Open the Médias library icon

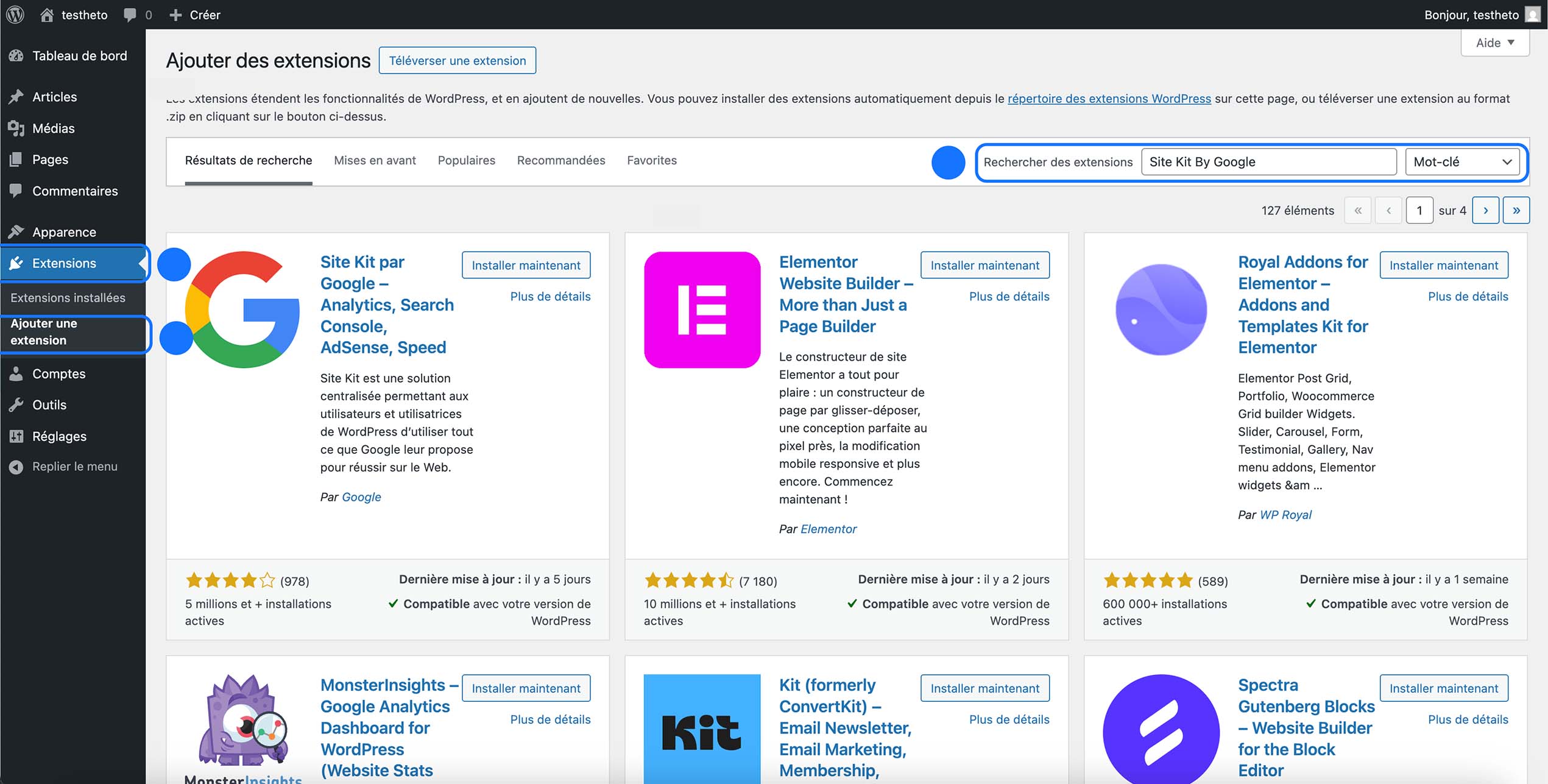tap(17, 128)
